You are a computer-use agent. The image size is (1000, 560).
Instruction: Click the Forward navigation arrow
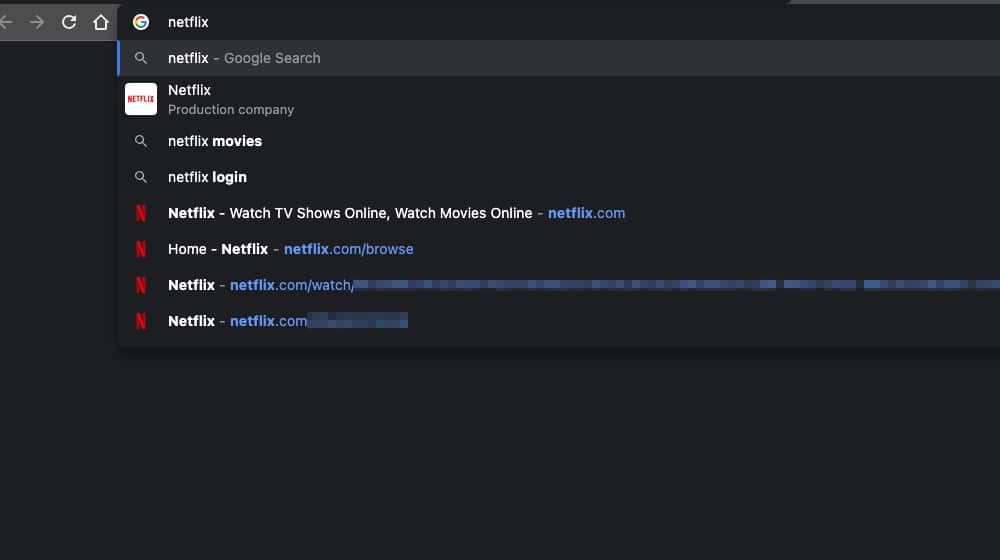37,22
